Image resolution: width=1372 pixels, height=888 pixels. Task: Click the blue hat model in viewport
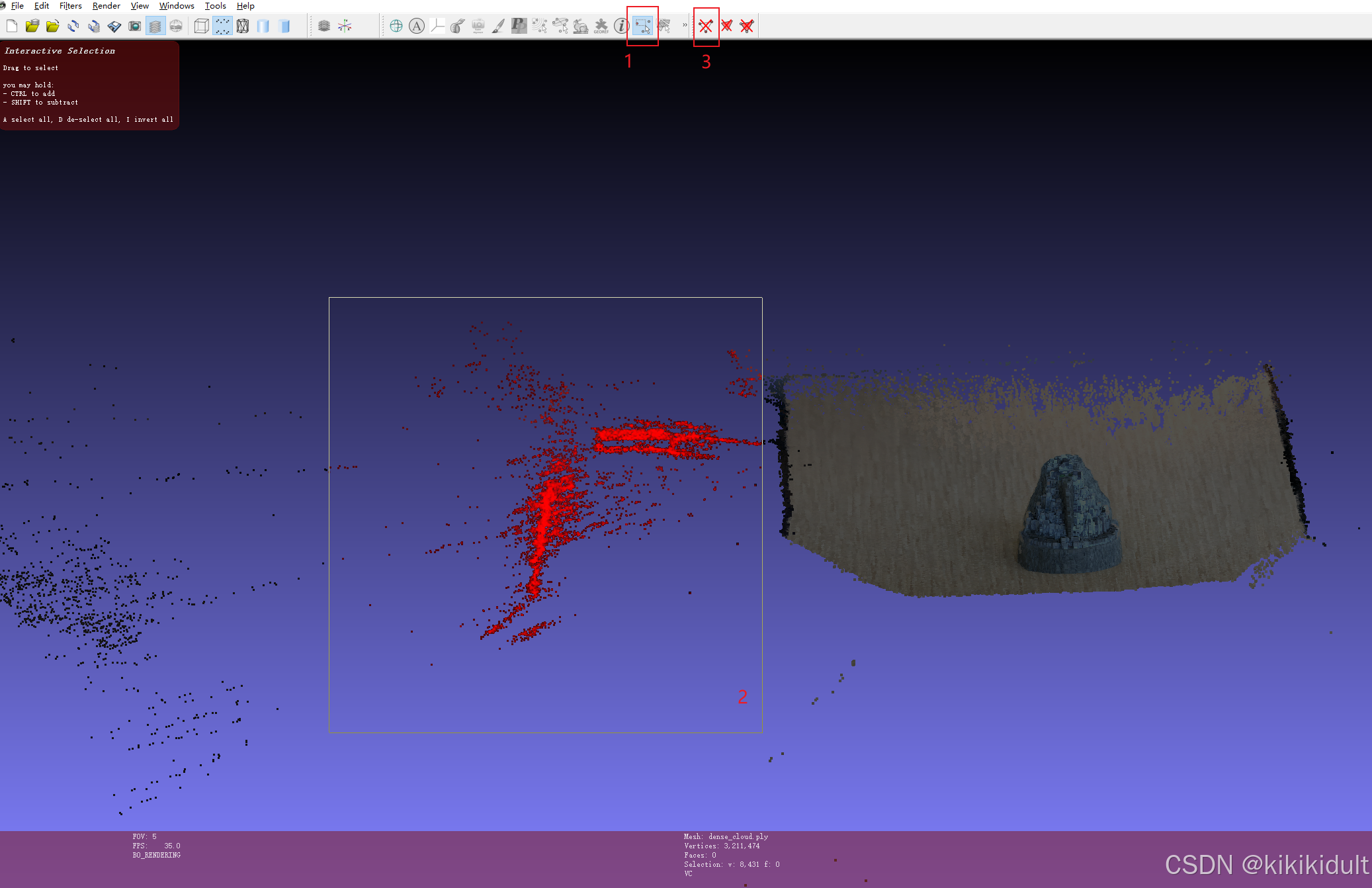(x=1069, y=516)
